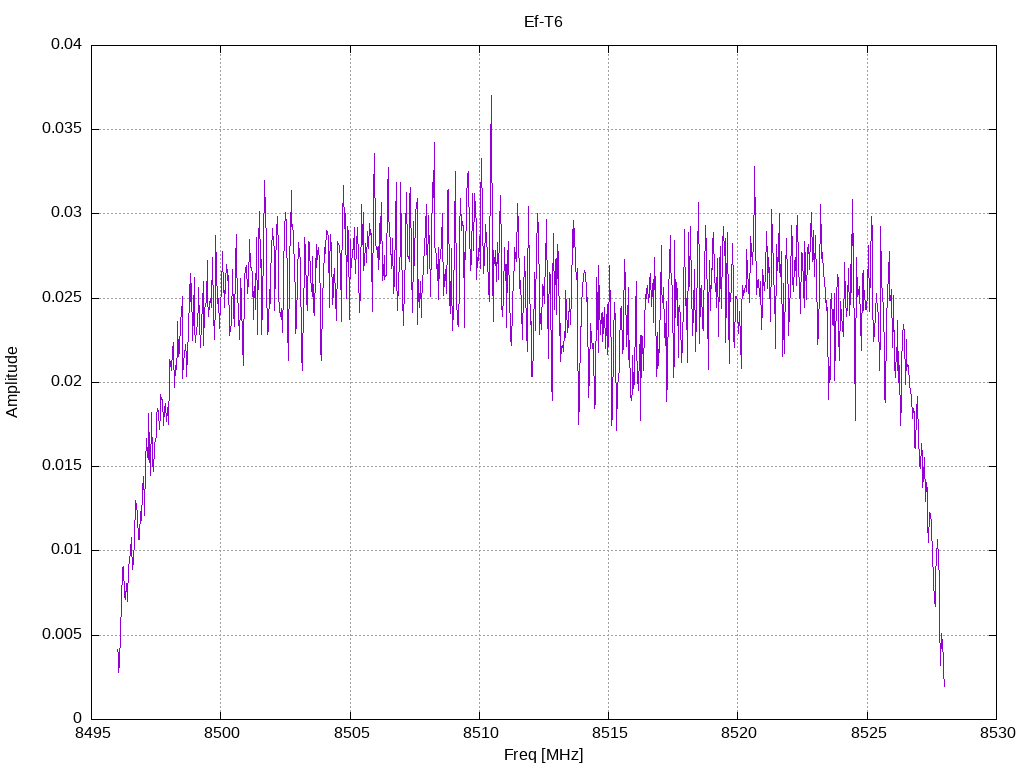Click the 0.01 y-axis tick label
The image size is (1024, 768).
[x=67, y=550]
